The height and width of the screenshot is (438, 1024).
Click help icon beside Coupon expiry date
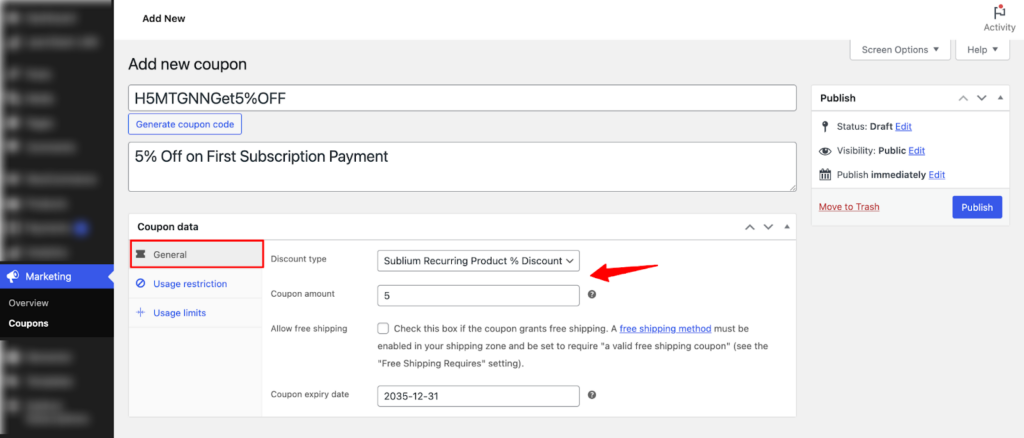click(592, 395)
